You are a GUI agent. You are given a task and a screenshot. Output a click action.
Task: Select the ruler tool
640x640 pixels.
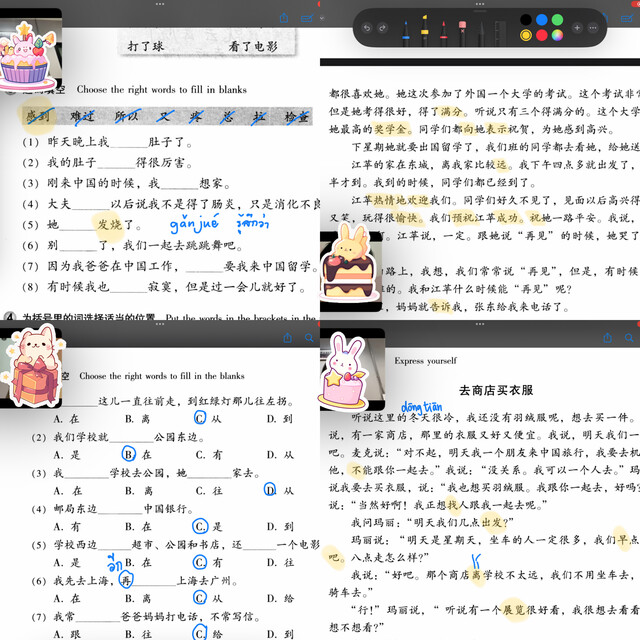tap(500, 32)
